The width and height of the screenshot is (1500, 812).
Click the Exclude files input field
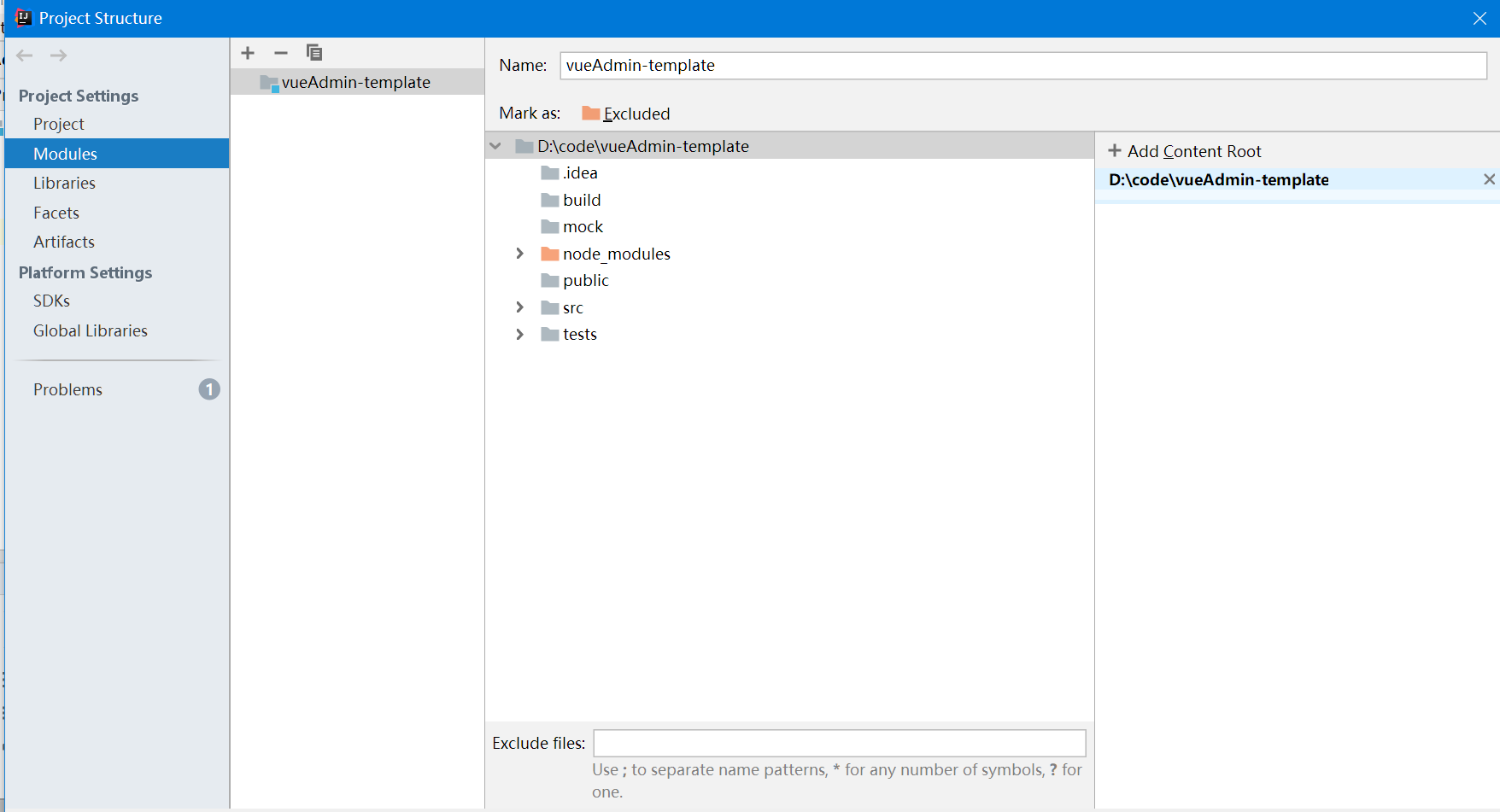pos(840,743)
